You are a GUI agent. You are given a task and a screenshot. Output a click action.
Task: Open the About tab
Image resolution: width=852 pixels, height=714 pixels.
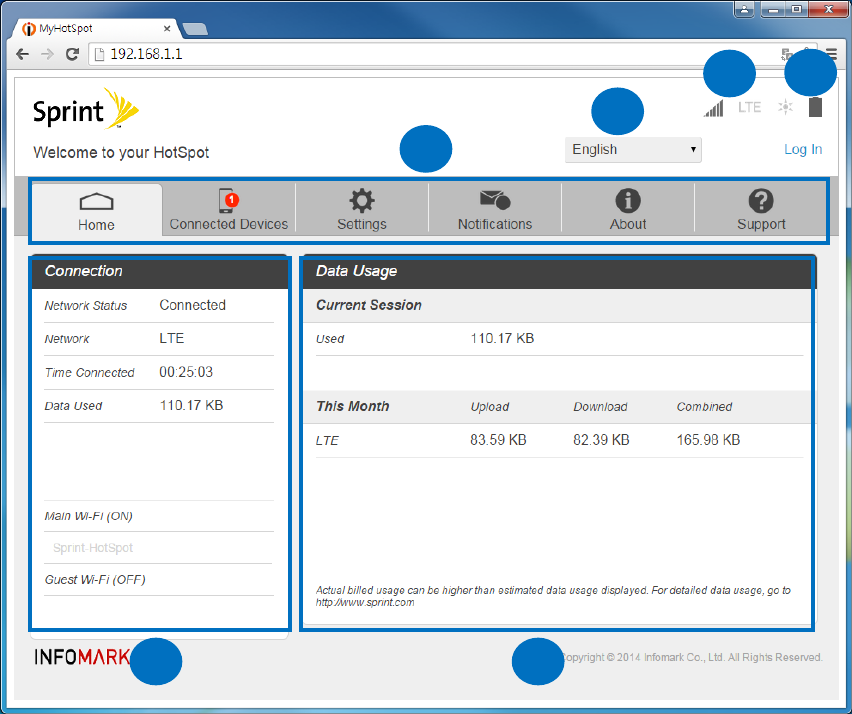pos(628,210)
